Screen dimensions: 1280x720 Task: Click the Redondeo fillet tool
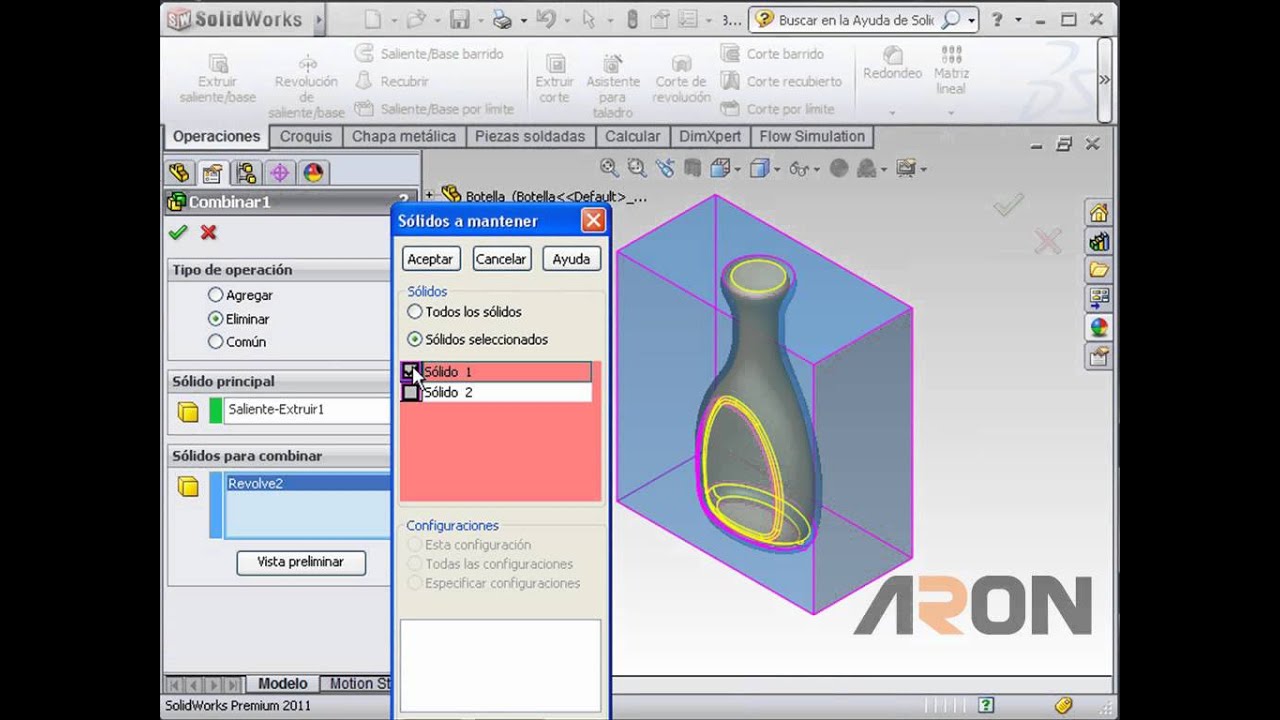point(892,63)
